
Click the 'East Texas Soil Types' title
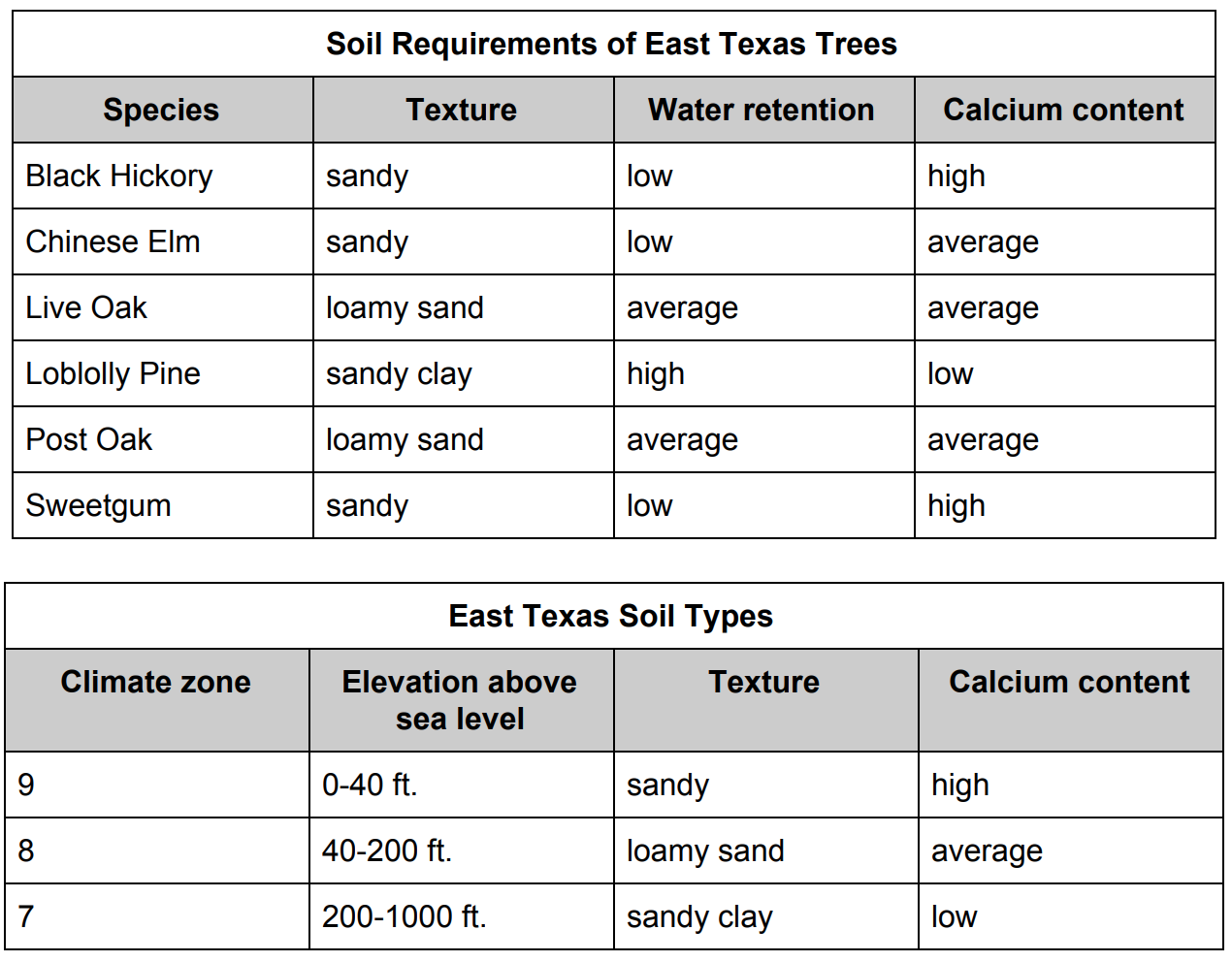(x=611, y=617)
